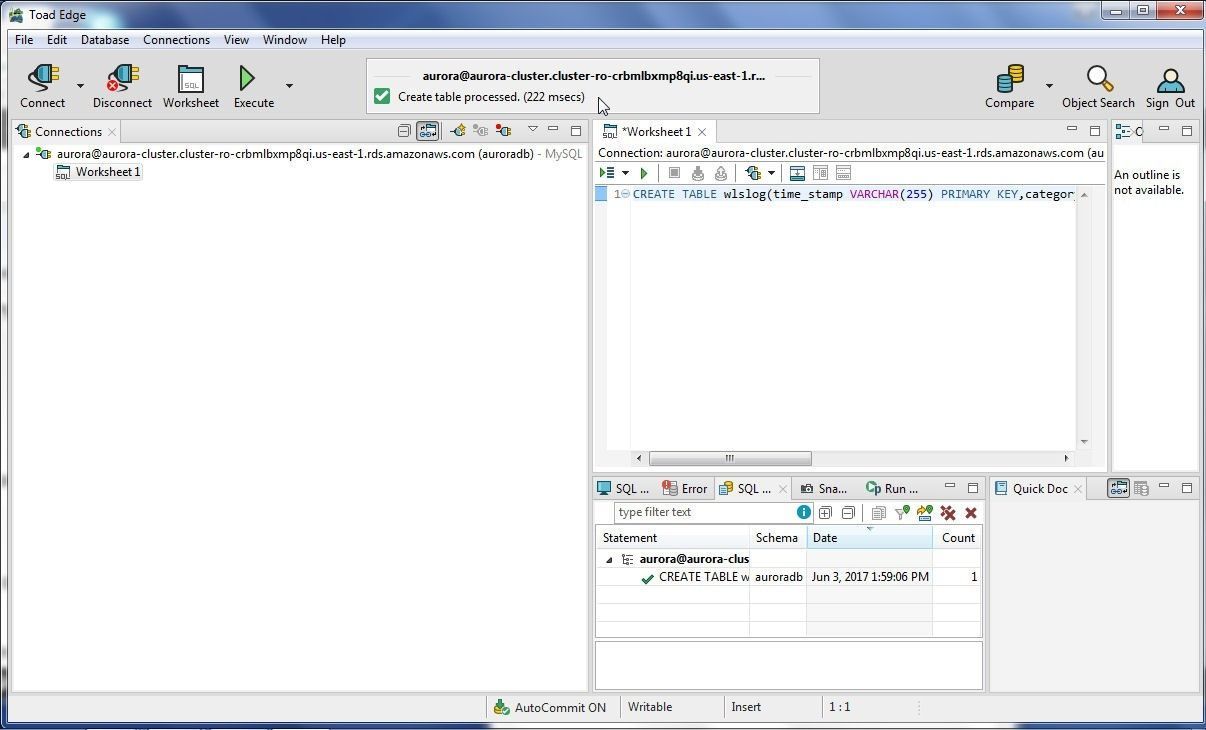Sort by the Date column header
Image resolution: width=1206 pixels, height=730 pixels.
[x=870, y=538]
